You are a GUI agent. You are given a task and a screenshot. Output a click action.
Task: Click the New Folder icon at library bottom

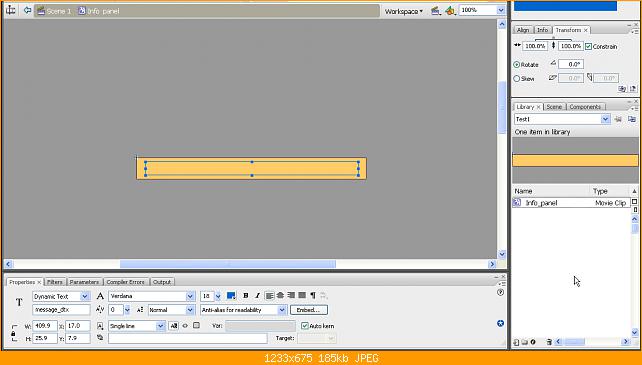point(524,342)
